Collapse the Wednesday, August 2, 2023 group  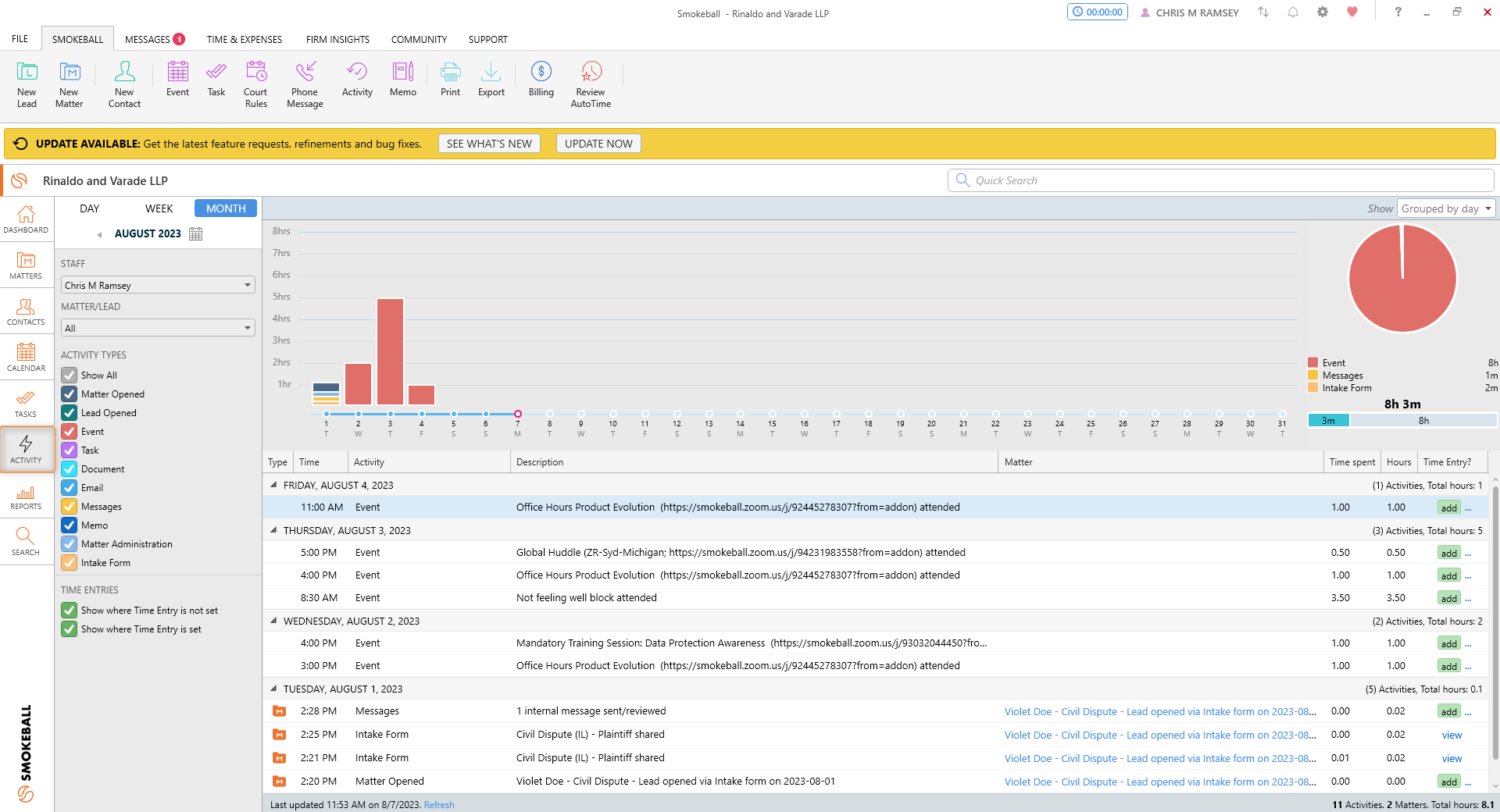point(274,621)
